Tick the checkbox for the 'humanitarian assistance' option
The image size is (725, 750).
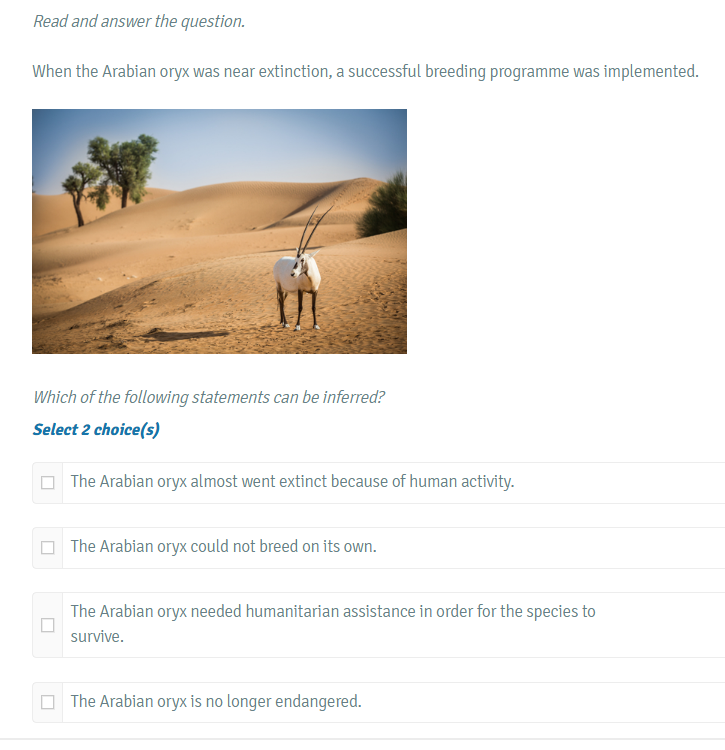47,625
